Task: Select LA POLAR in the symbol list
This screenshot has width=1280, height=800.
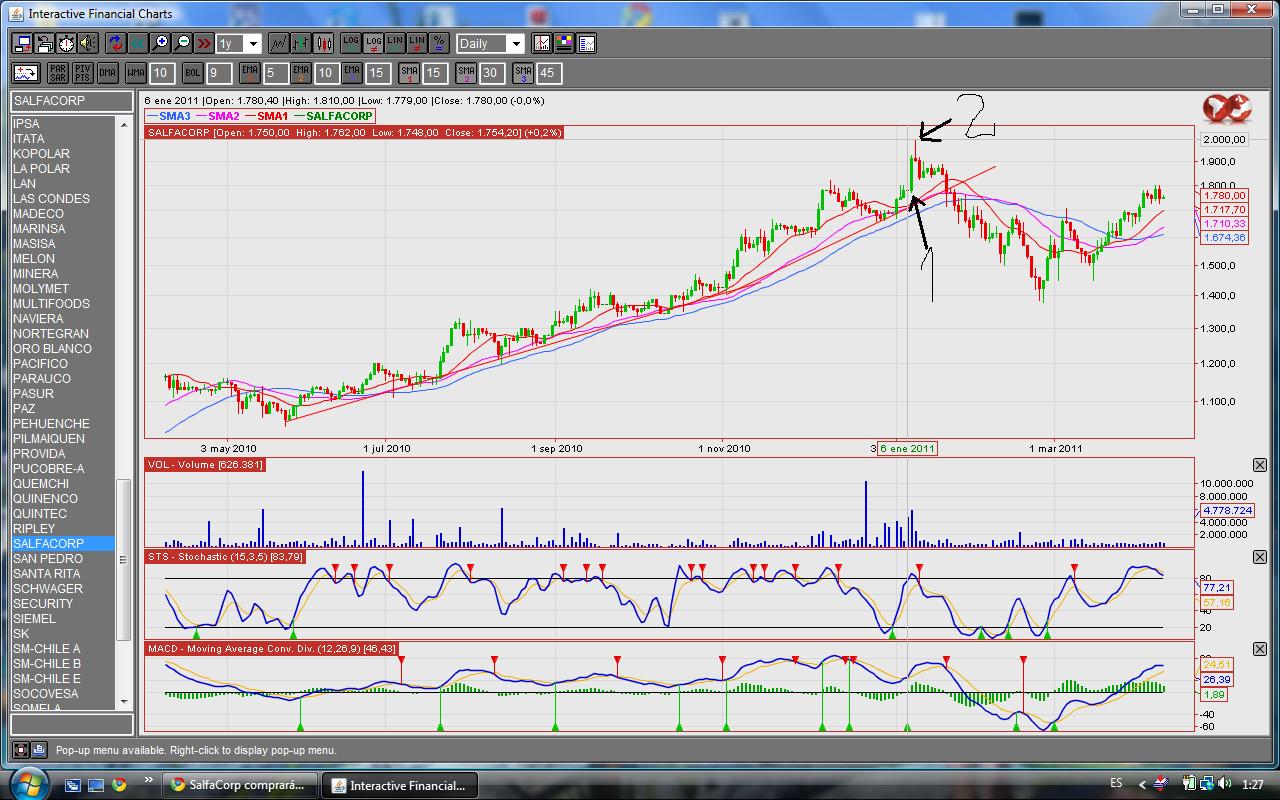Action: [x=63, y=169]
